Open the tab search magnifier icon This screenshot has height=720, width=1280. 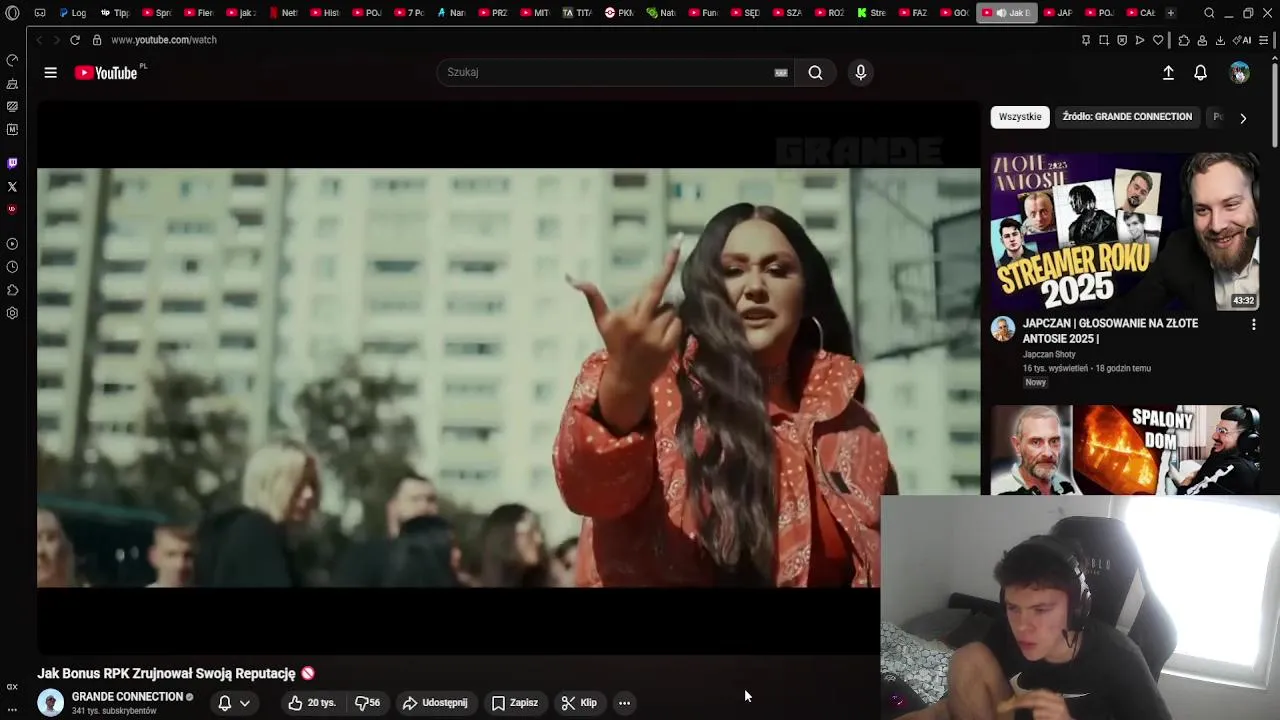pos(1209,13)
